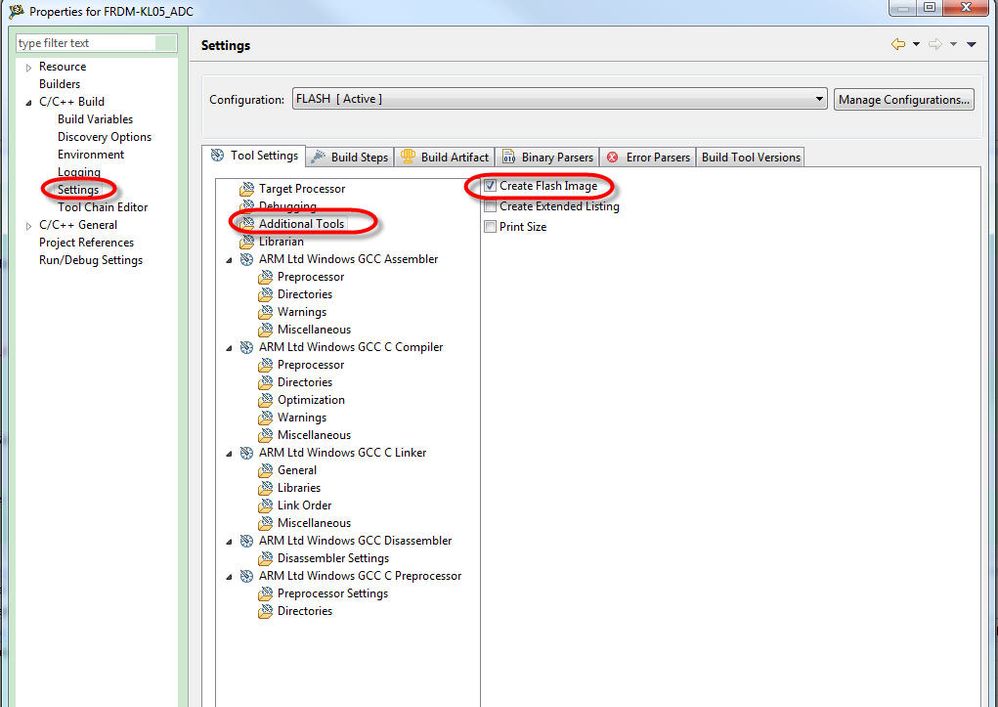Select Environment in the left tree
Screen dimensions: 998x707
[x=90, y=155]
